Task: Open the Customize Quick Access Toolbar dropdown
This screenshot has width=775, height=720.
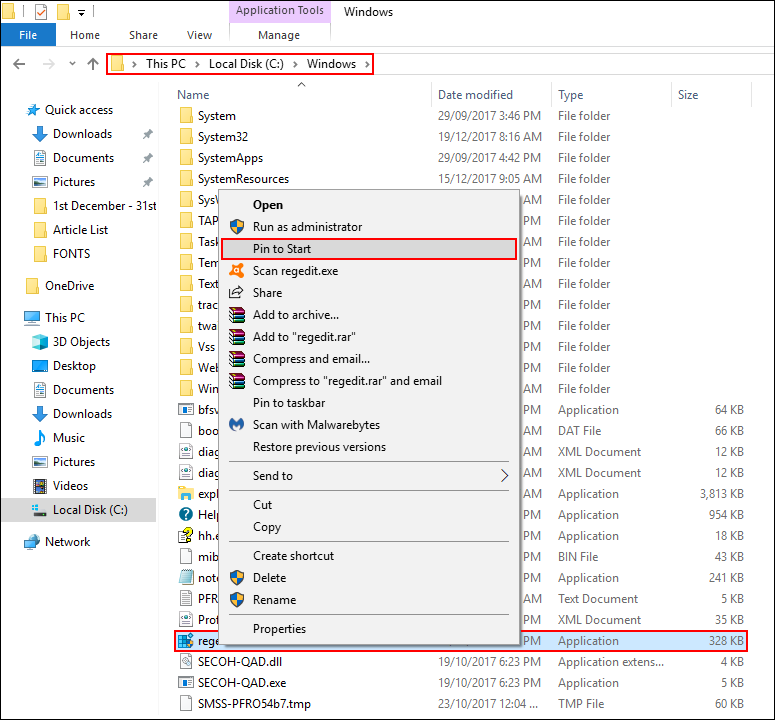Action: [x=82, y=12]
